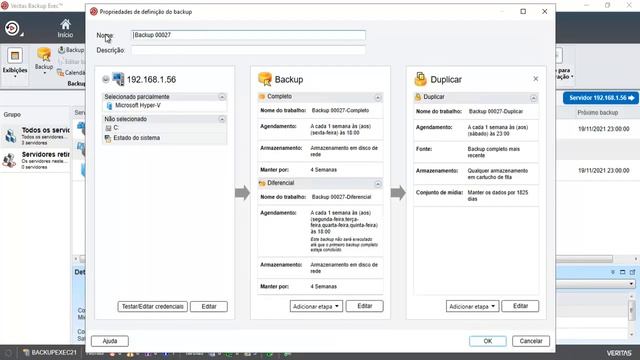Screen dimensions: 640x360
Task: Click Editar in the Duplicar panel
Action: click(x=520, y=306)
